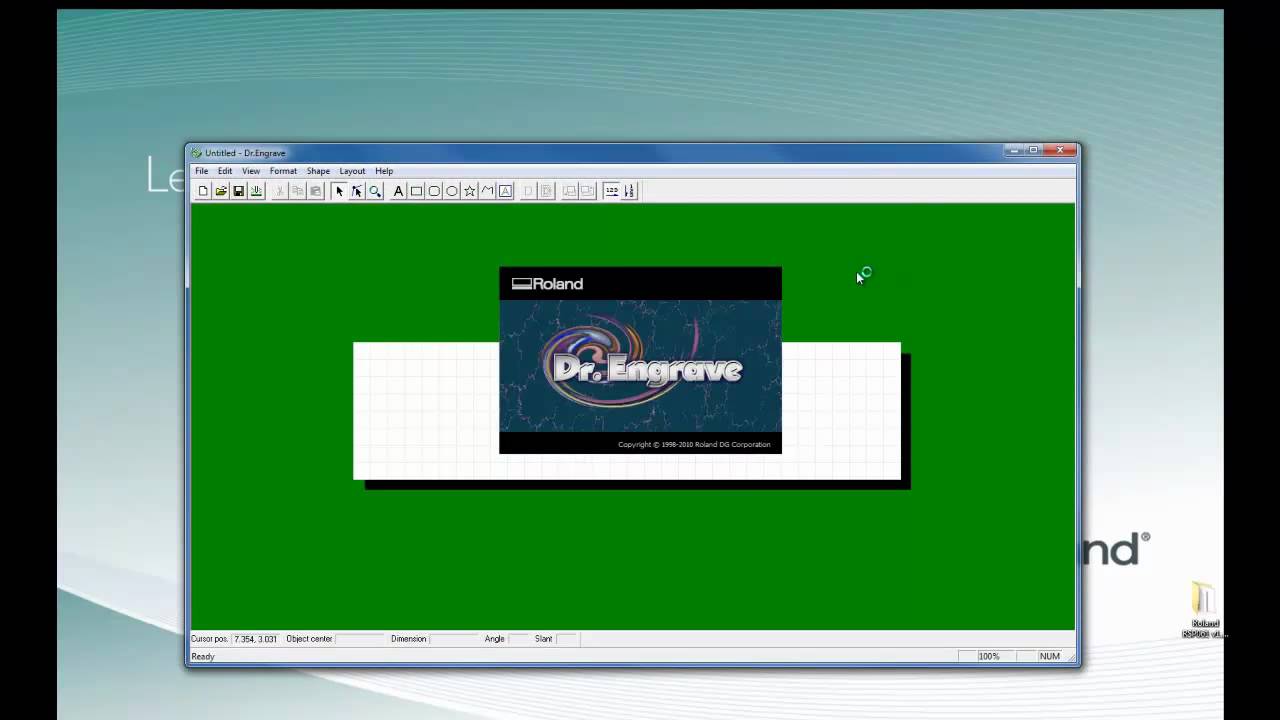The width and height of the screenshot is (1280, 720).
Task: Select the Star shape tool
Action: click(x=469, y=191)
